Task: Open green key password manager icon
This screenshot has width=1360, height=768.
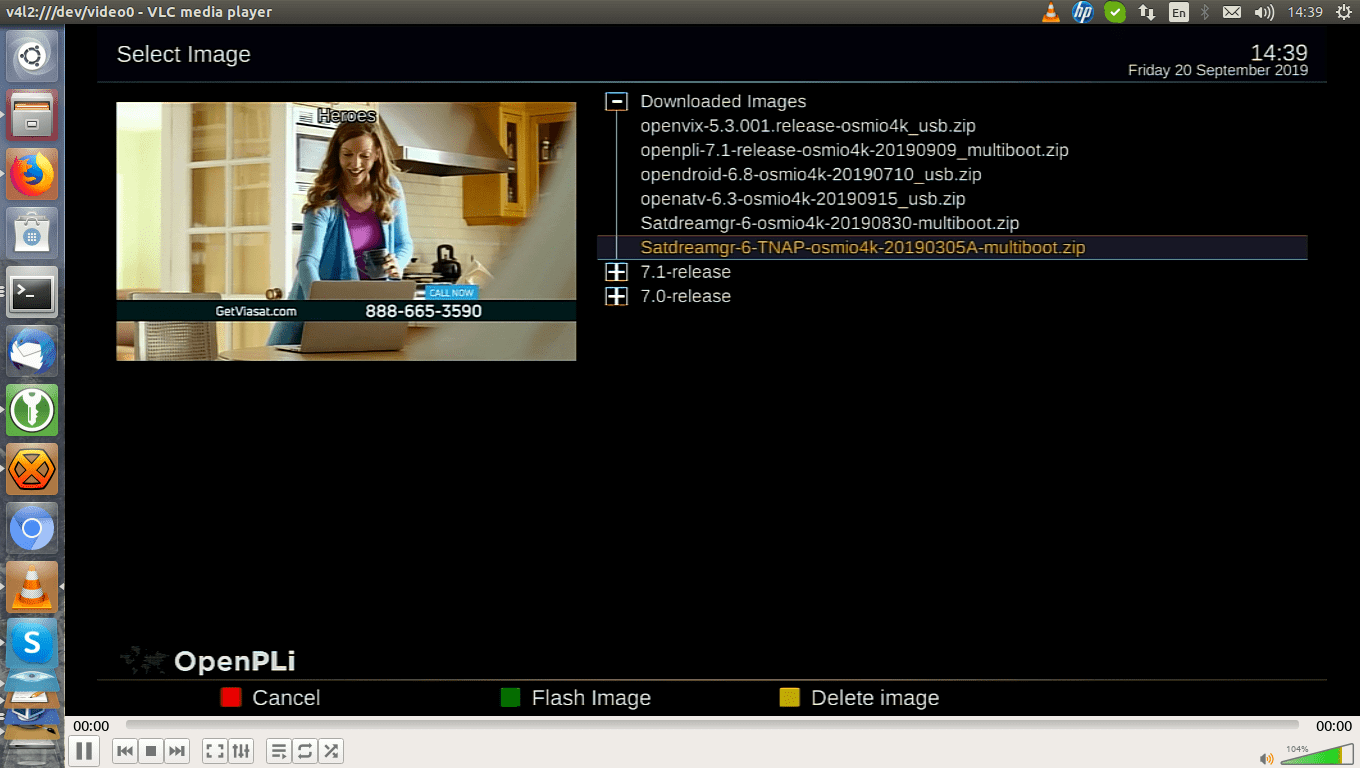Action: [32, 410]
